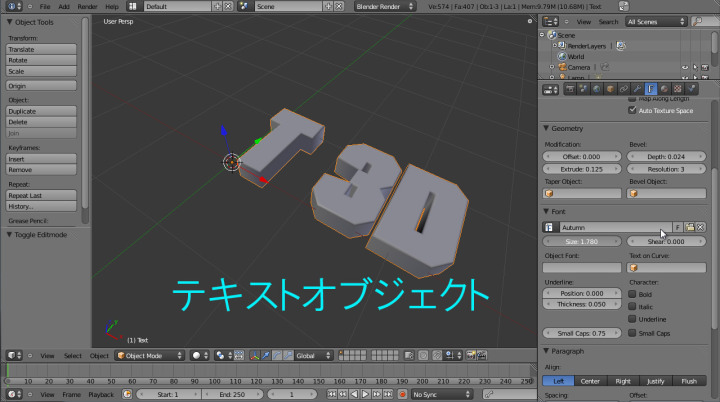The height and width of the screenshot is (402, 720).
Task: Unlink the Autumn font with X icon
Action: coord(701,228)
